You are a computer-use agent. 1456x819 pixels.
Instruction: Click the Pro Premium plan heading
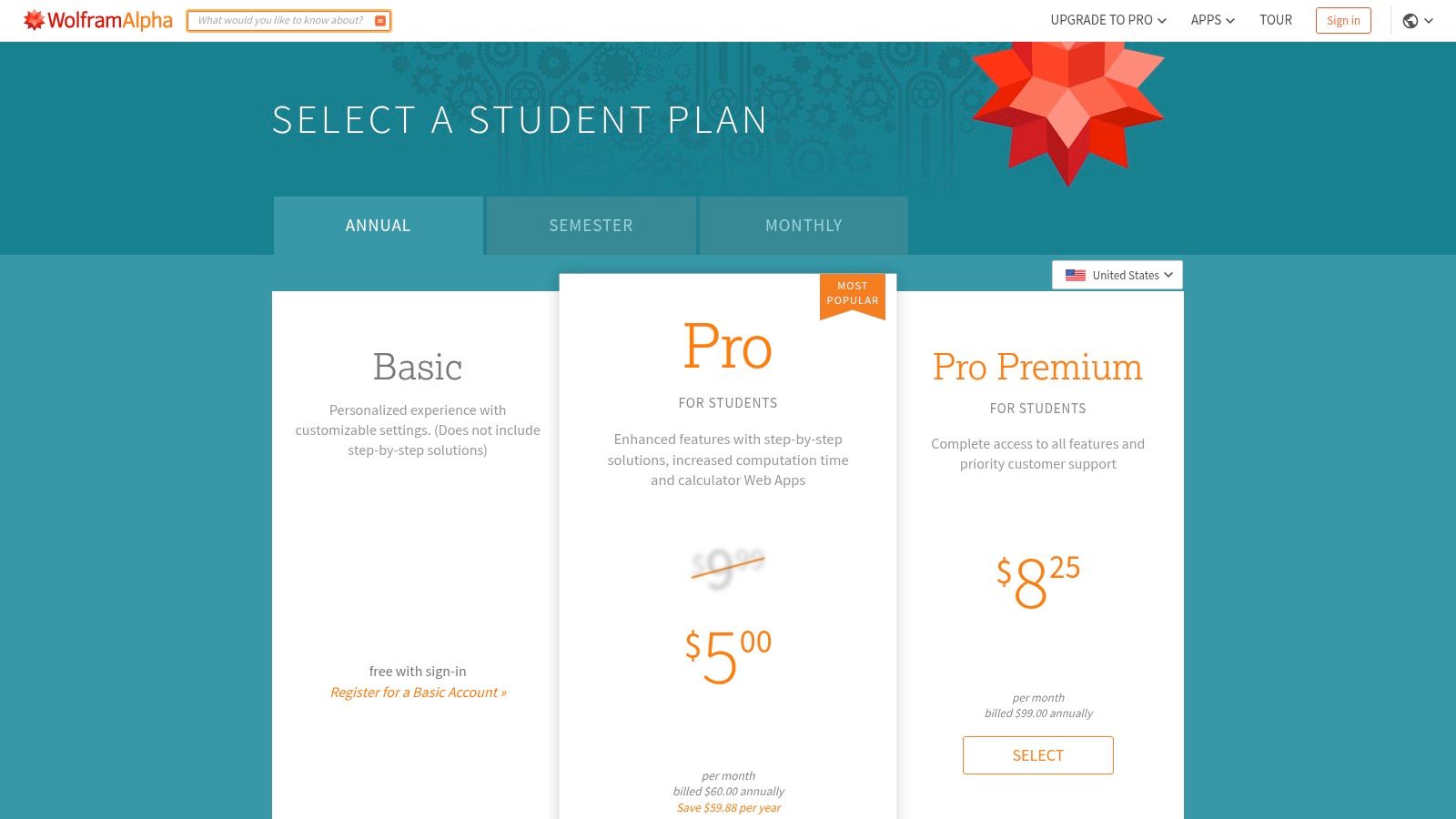point(1037,367)
